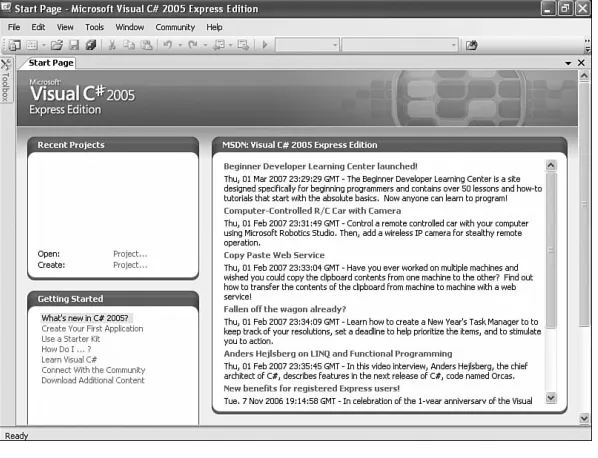This screenshot has height=458, width=598.
Task: Click the Start Page vertical scrollbar thumb
Action: coord(584,204)
